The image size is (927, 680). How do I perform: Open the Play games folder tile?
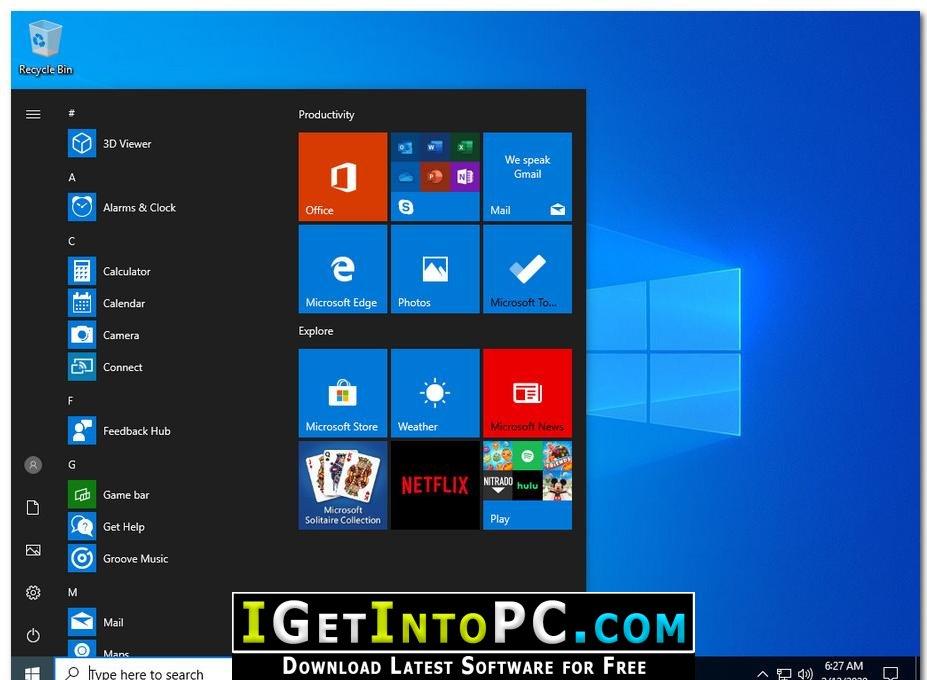pyautogui.click(x=527, y=485)
